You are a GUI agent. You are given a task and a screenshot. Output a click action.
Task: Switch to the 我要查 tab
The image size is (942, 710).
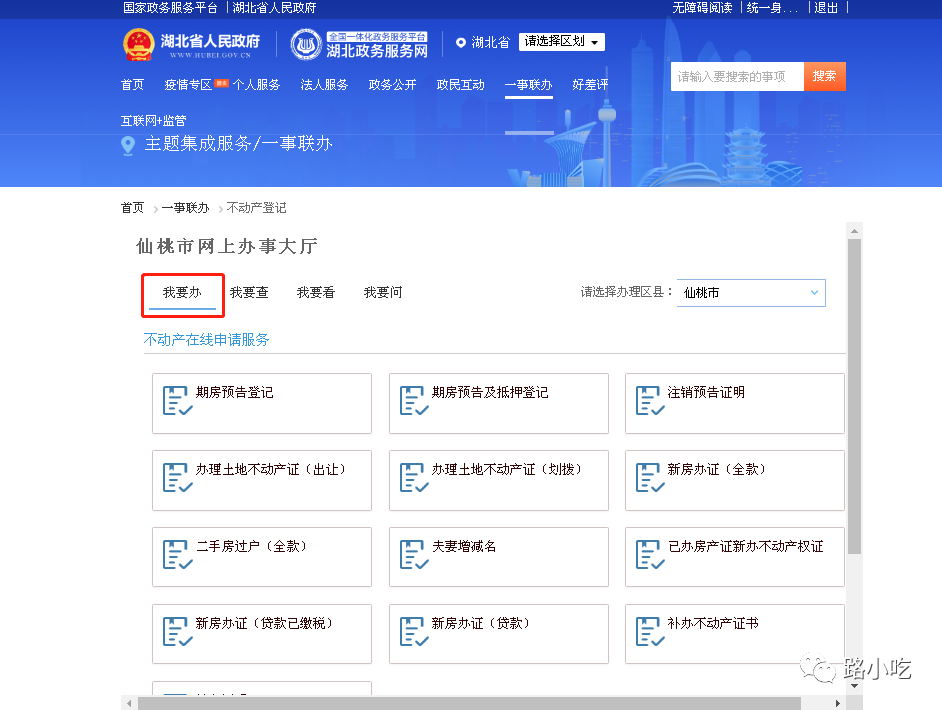(x=249, y=293)
